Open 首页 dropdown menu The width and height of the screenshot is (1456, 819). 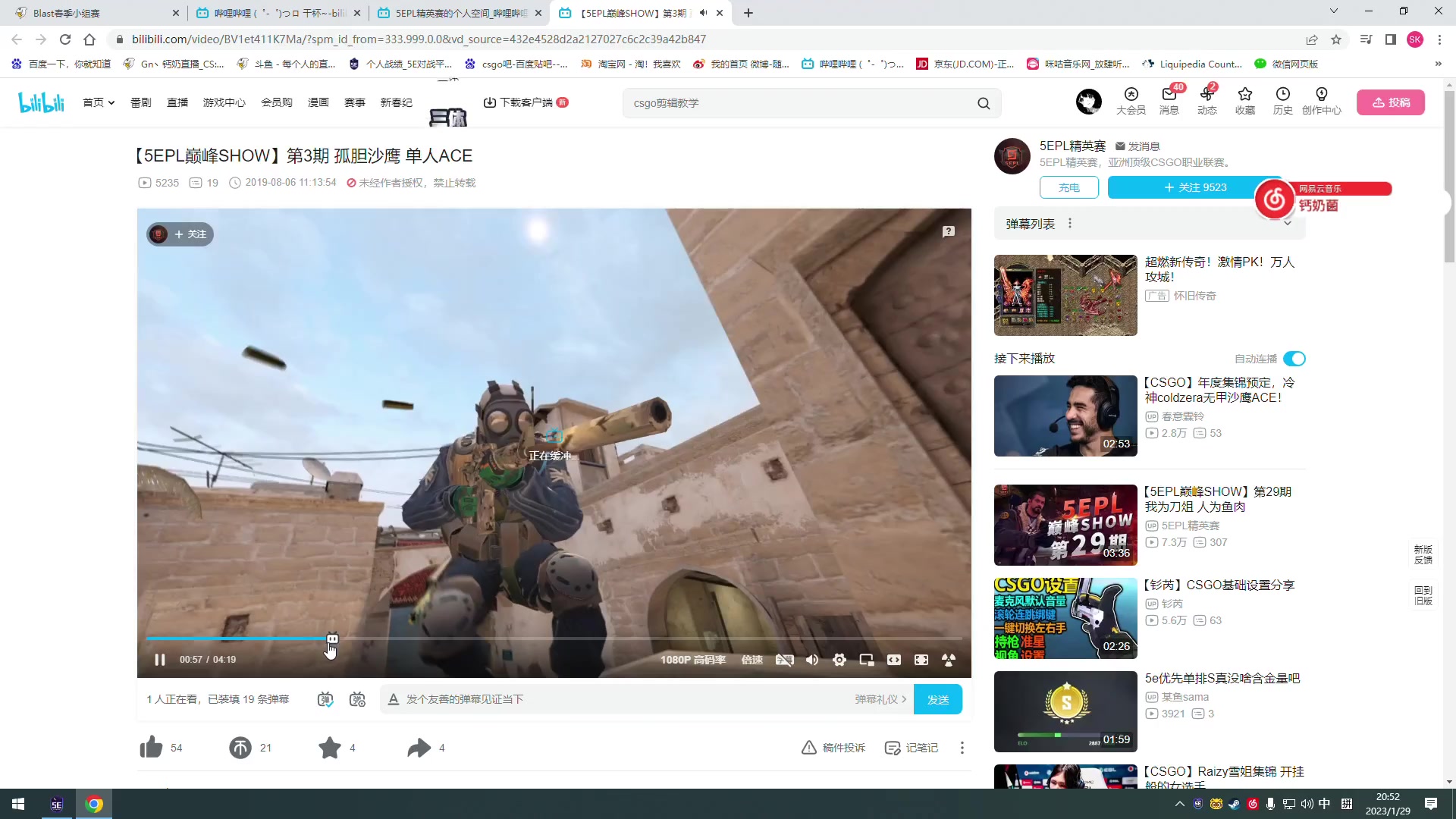[99, 102]
